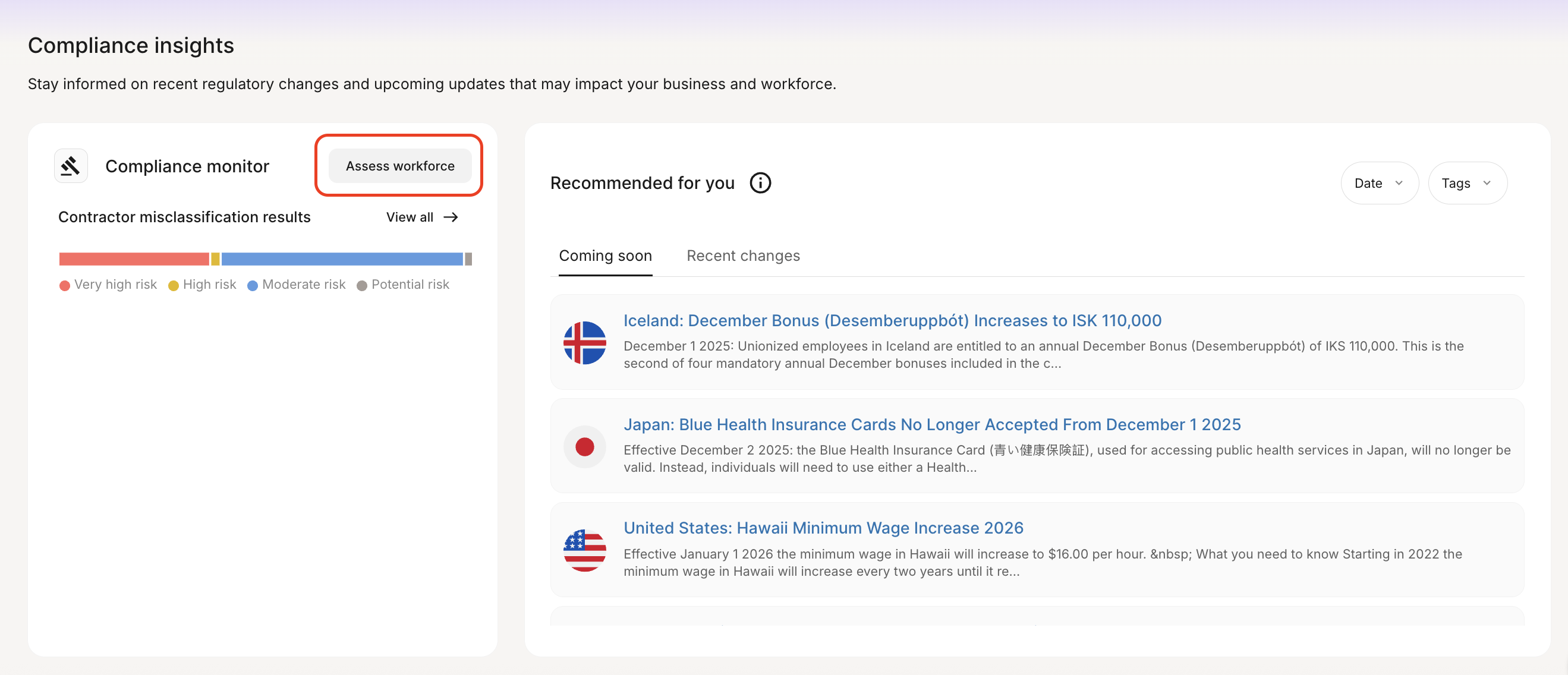This screenshot has height=675, width=1568.
Task: Open the Iceland December Bonus article link
Action: [892, 321]
